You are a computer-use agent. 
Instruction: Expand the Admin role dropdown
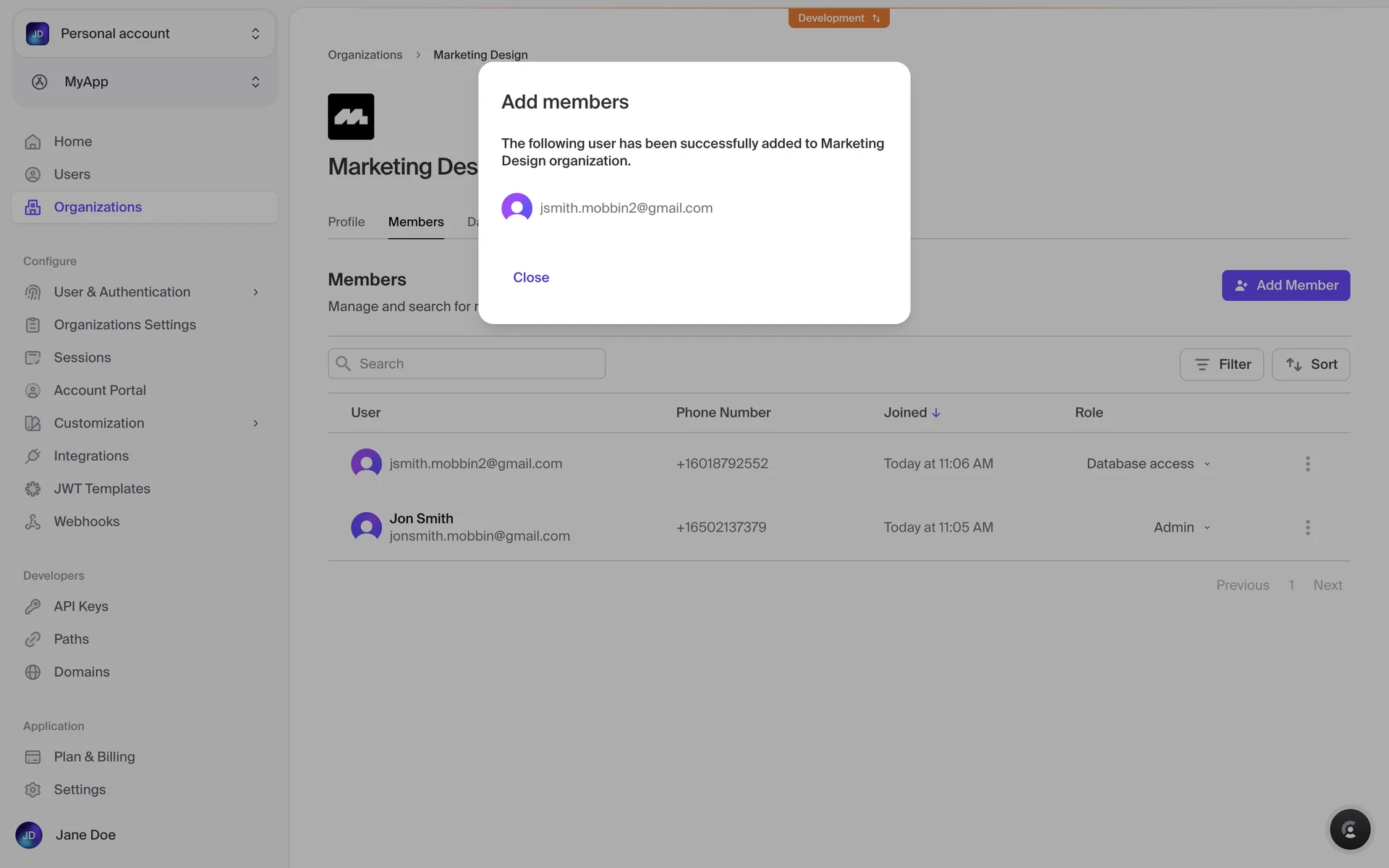coord(1181,527)
